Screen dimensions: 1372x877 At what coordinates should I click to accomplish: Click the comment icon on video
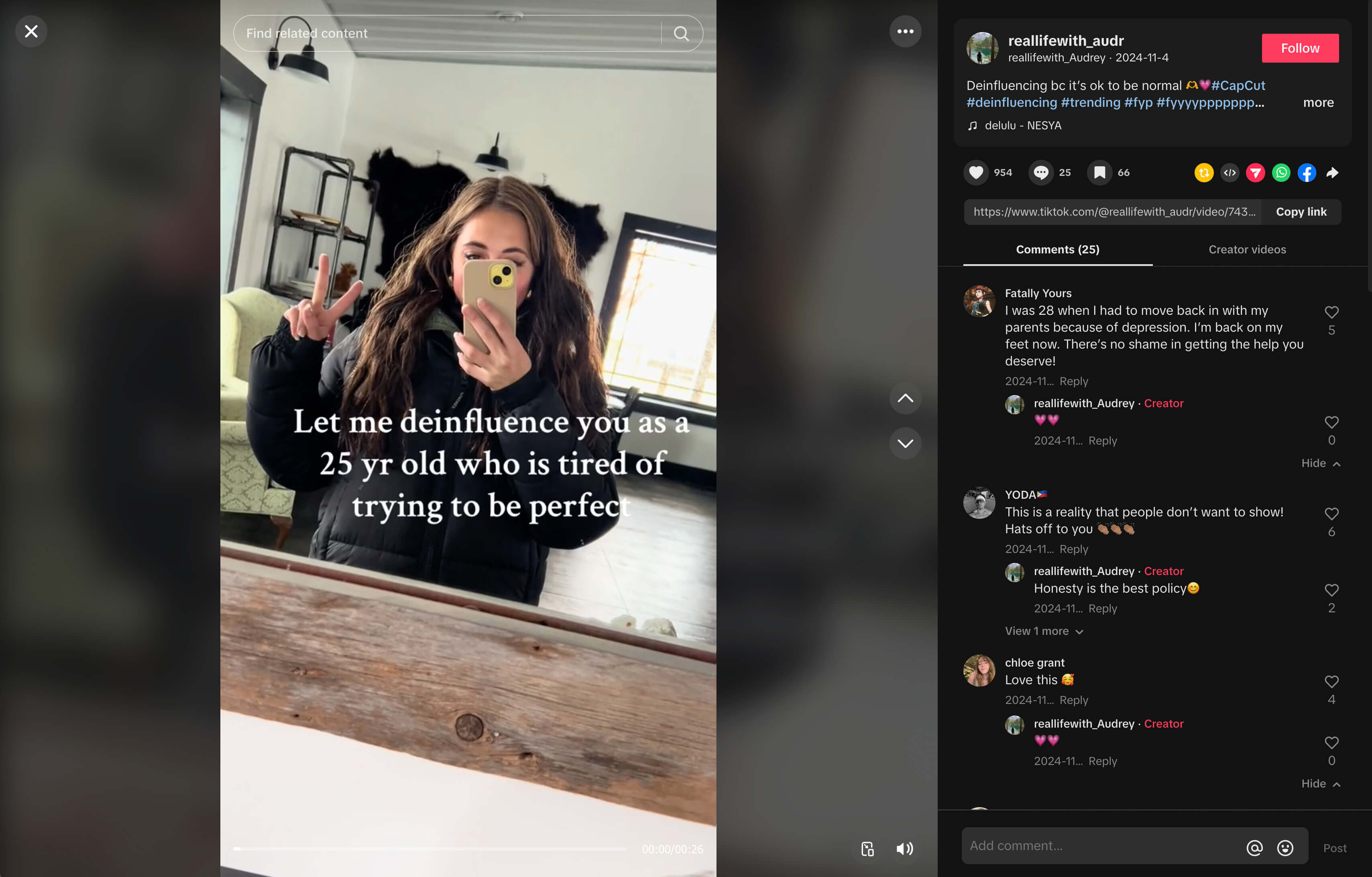point(1041,172)
